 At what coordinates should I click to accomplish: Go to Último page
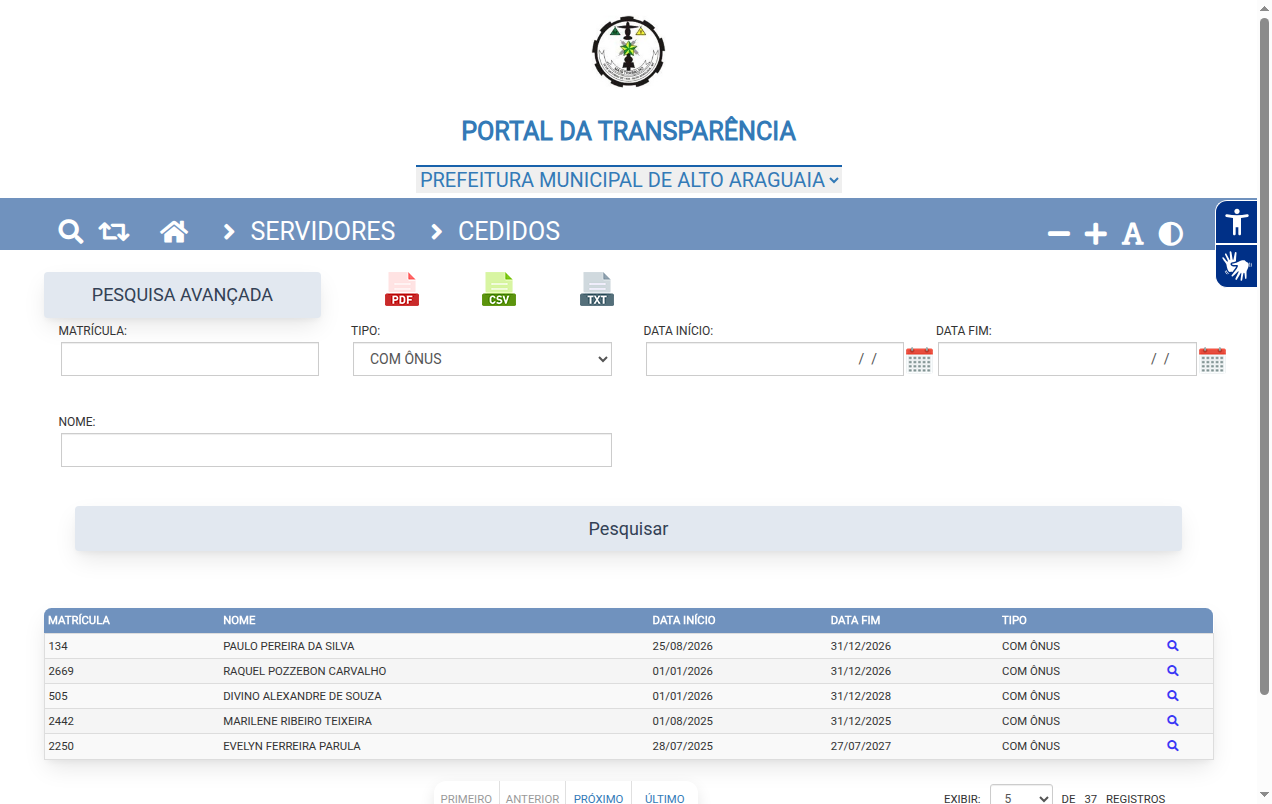point(665,798)
